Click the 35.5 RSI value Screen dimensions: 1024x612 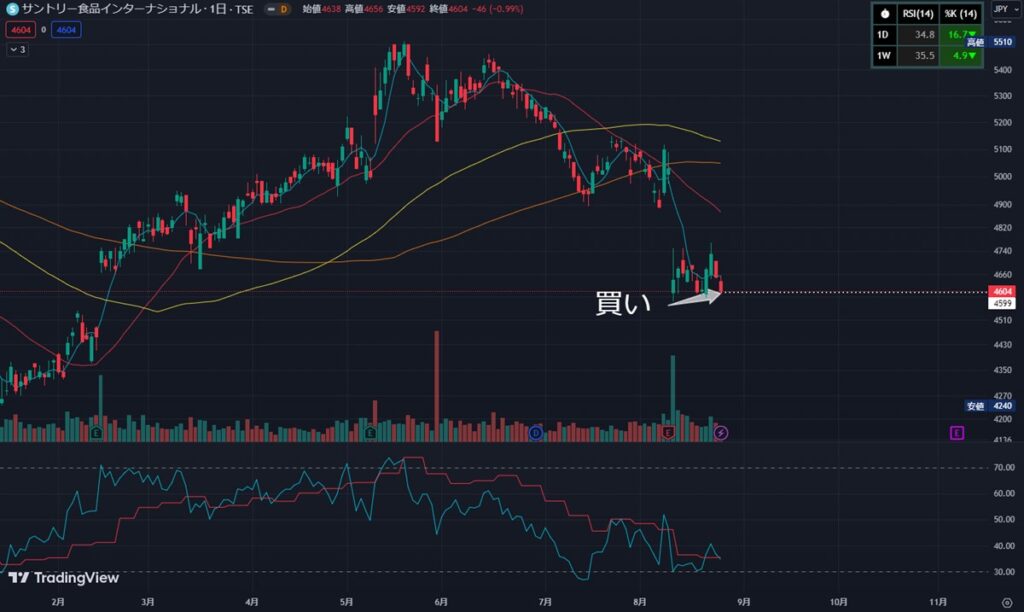pos(924,56)
